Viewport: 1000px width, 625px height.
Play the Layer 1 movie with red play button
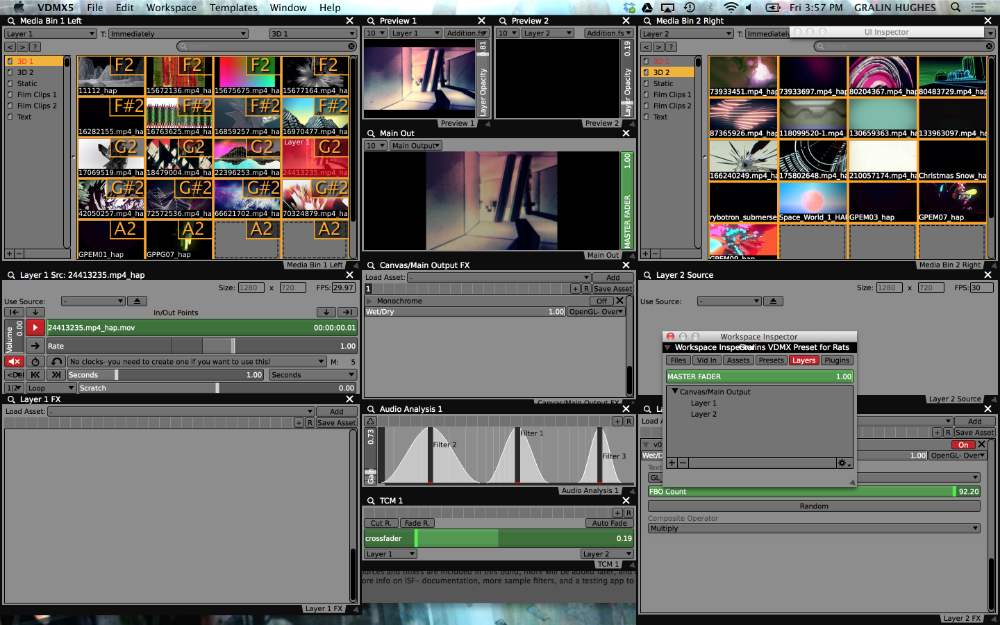click(x=35, y=327)
